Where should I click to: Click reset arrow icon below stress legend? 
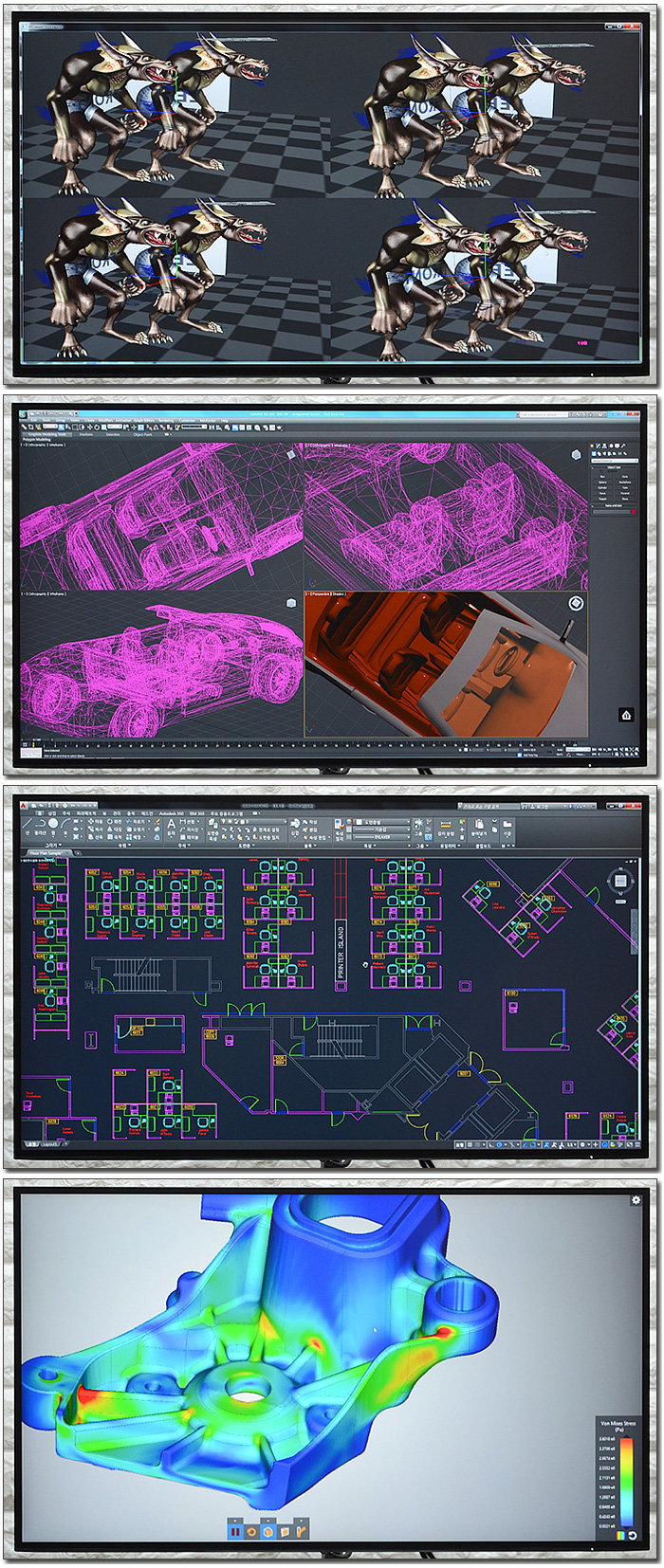pyautogui.click(x=632, y=1536)
